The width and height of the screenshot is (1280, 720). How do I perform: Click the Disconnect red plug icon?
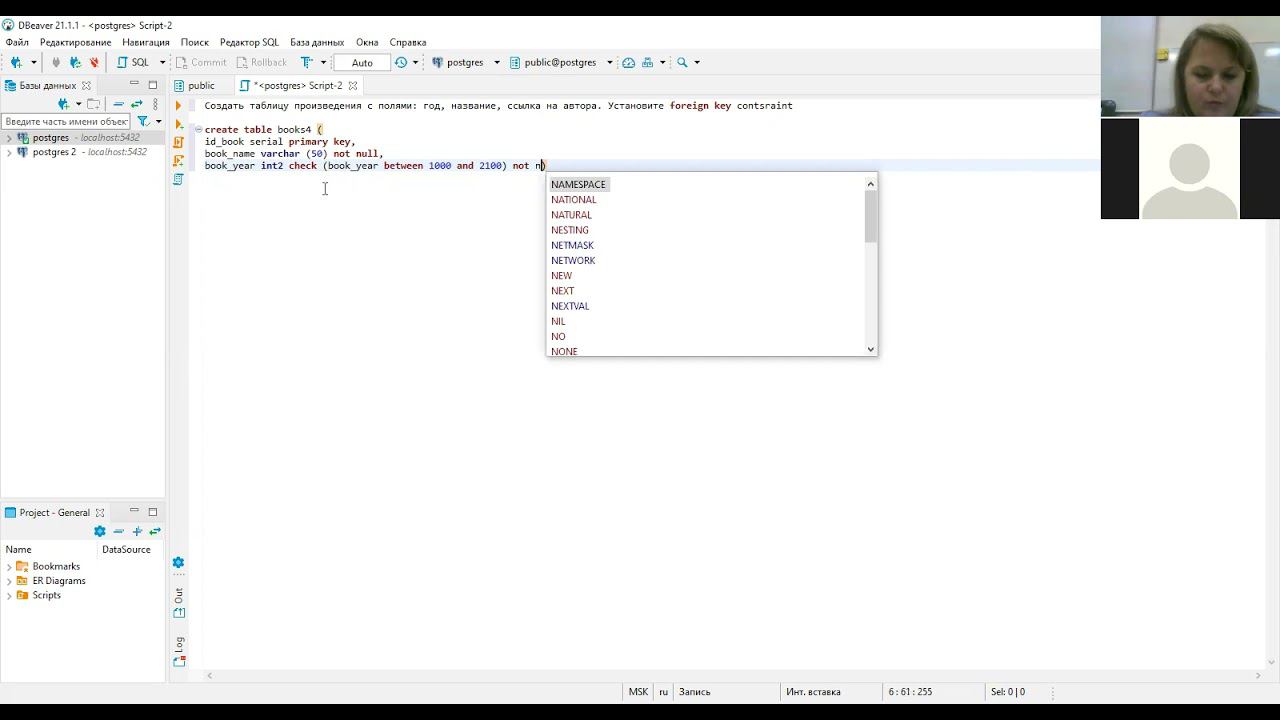click(x=94, y=62)
